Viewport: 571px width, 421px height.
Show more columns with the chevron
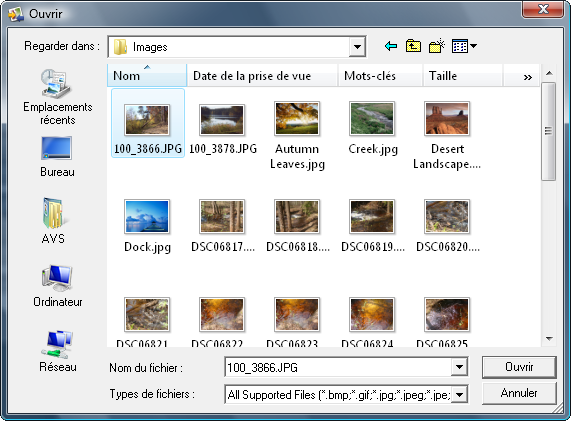527,77
